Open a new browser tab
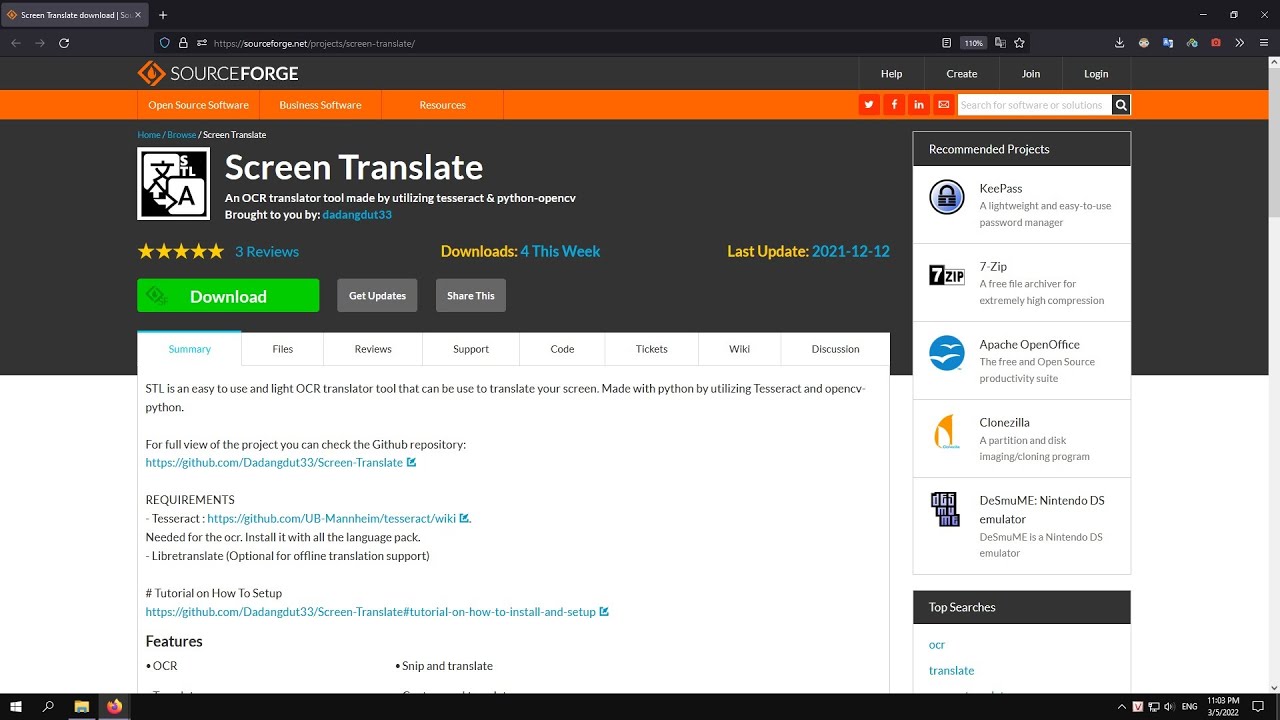This screenshot has width=1280, height=720. point(163,15)
